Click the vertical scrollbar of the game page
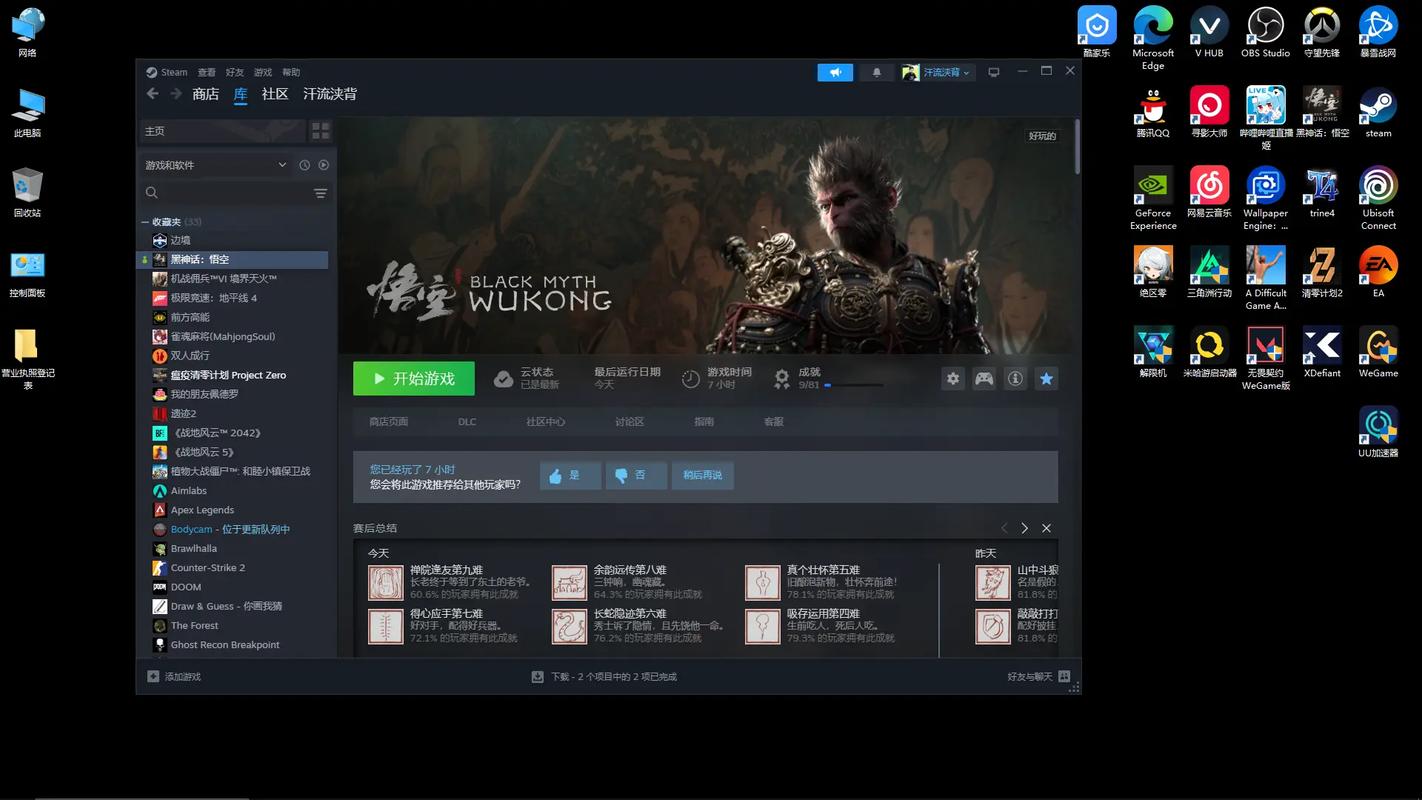1422x800 pixels. point(1076,146)
